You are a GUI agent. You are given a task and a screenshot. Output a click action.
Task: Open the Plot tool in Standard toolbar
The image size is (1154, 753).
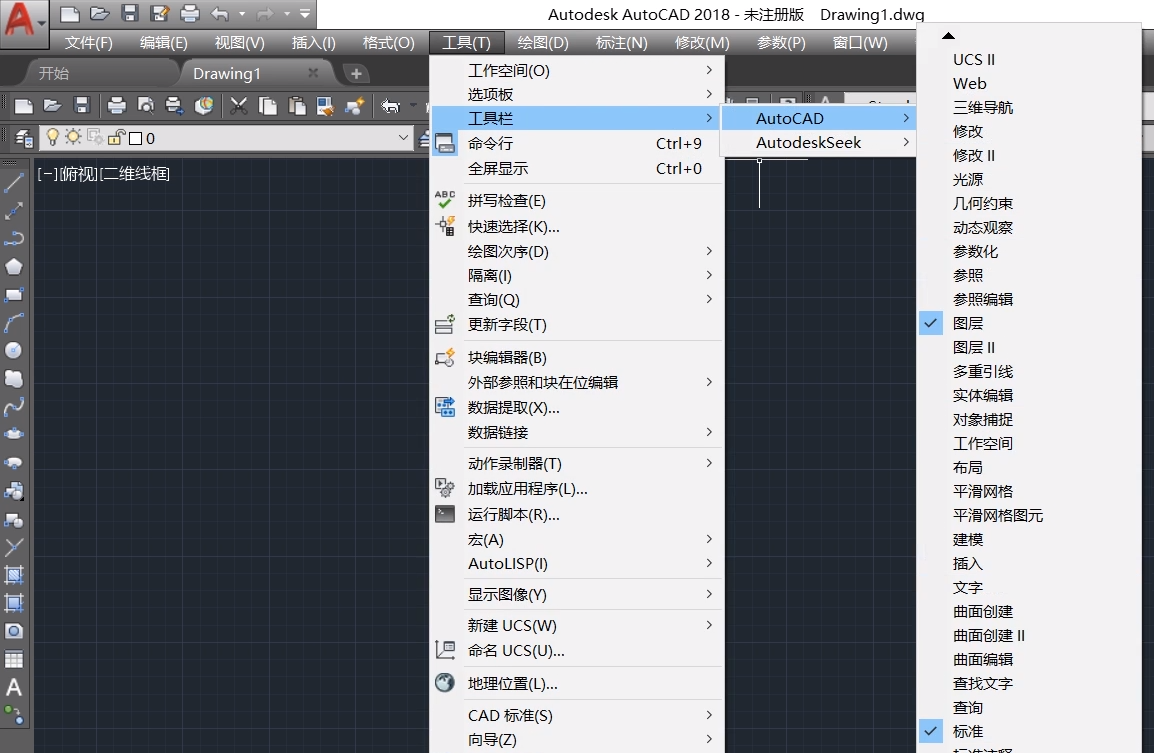115,105
